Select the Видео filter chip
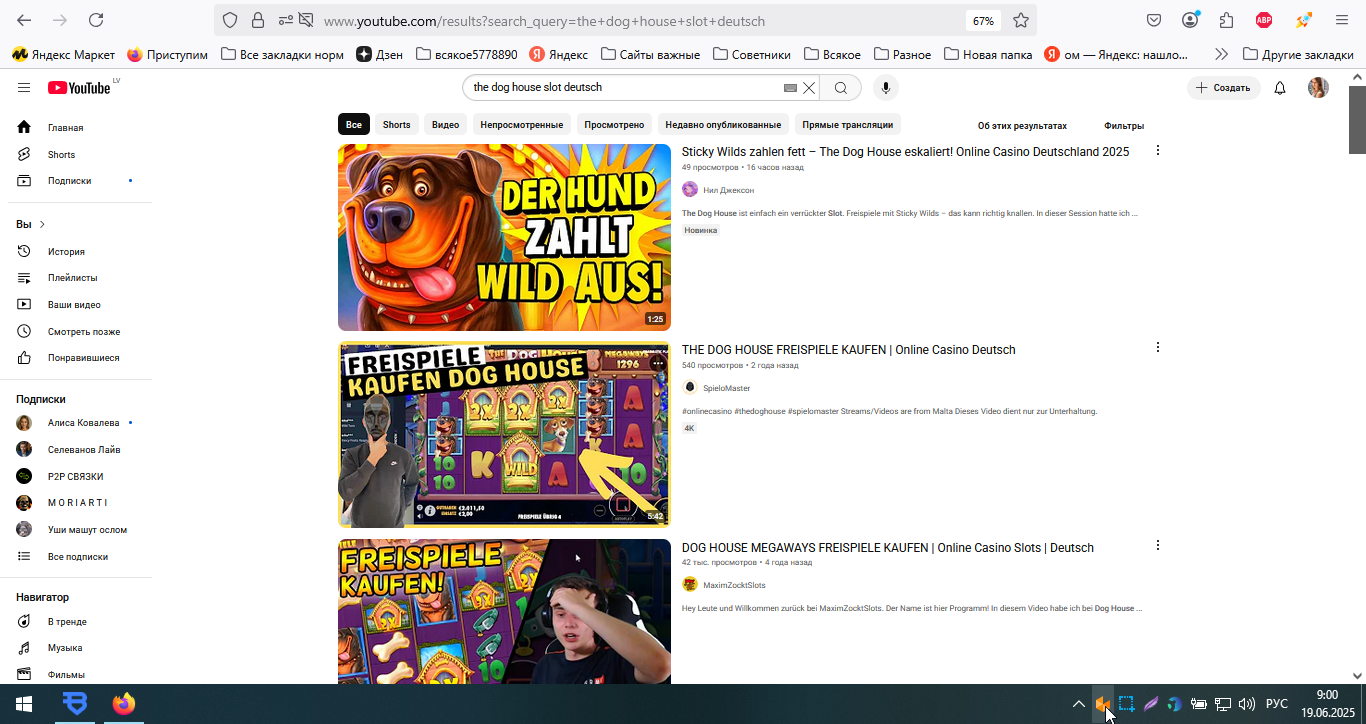The width and height of the screenshot is (1366, 724). 445,125
